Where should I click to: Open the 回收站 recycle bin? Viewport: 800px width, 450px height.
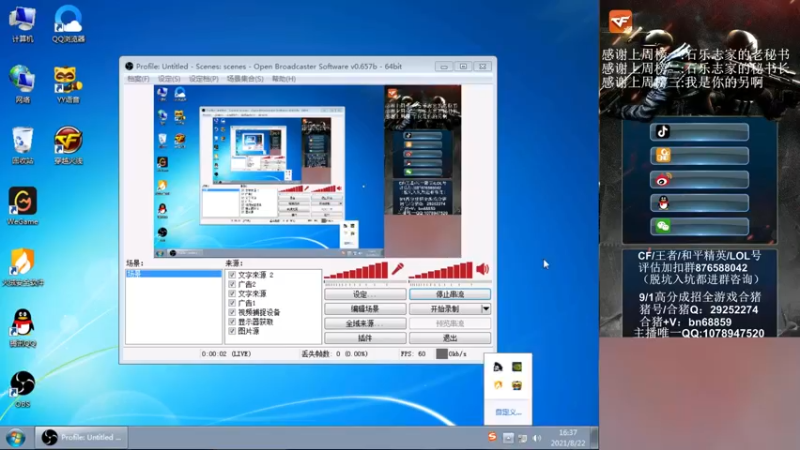tap(22, 145)
